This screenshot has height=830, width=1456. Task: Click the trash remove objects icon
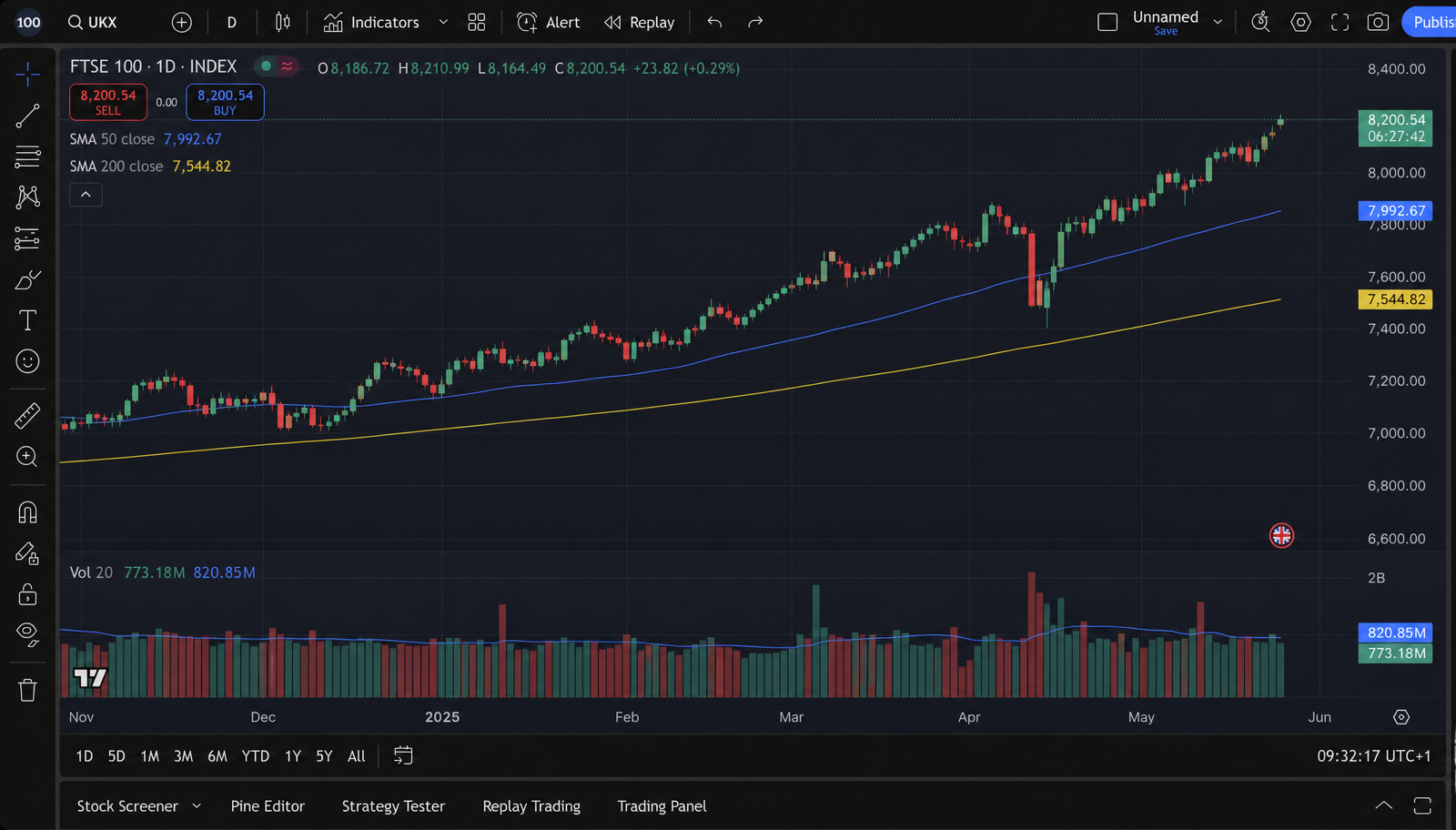click(27, 690)
